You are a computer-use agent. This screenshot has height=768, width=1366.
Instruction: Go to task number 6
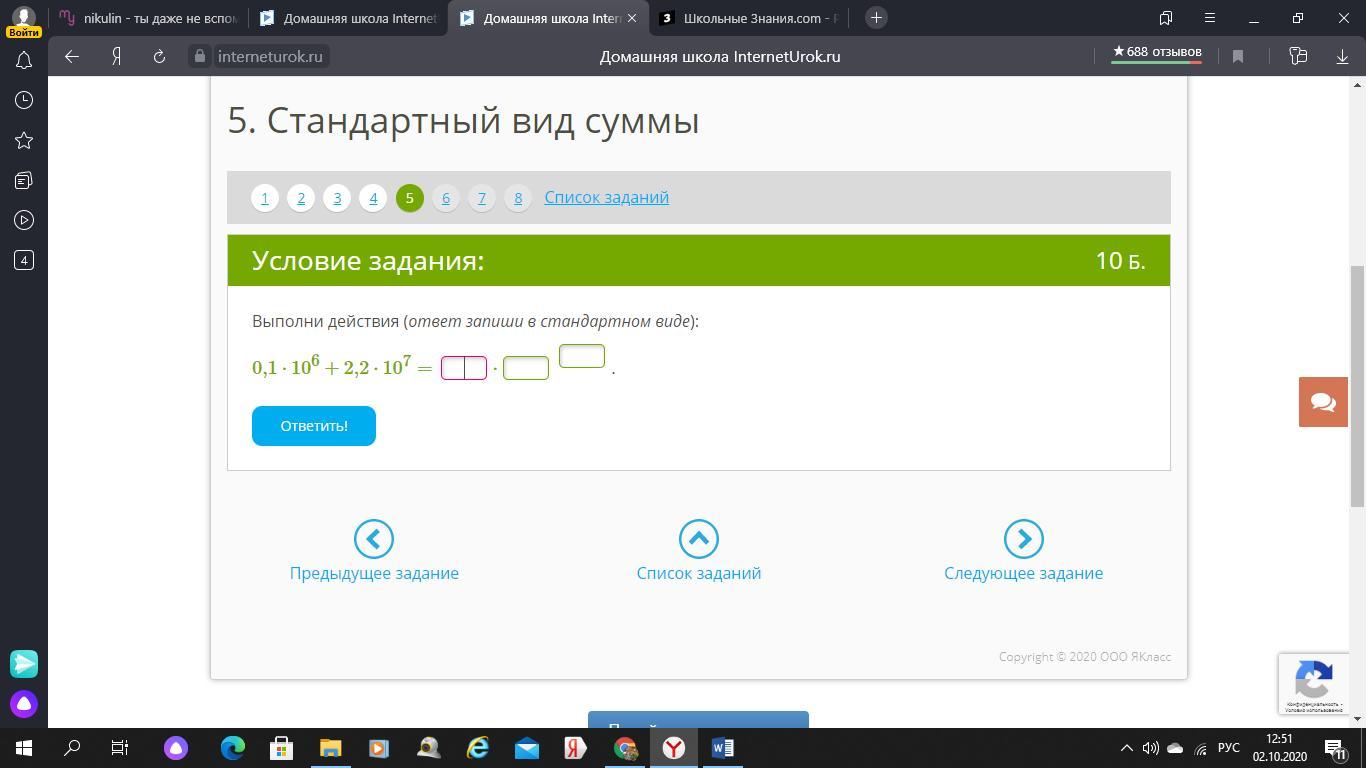point(446,198)
